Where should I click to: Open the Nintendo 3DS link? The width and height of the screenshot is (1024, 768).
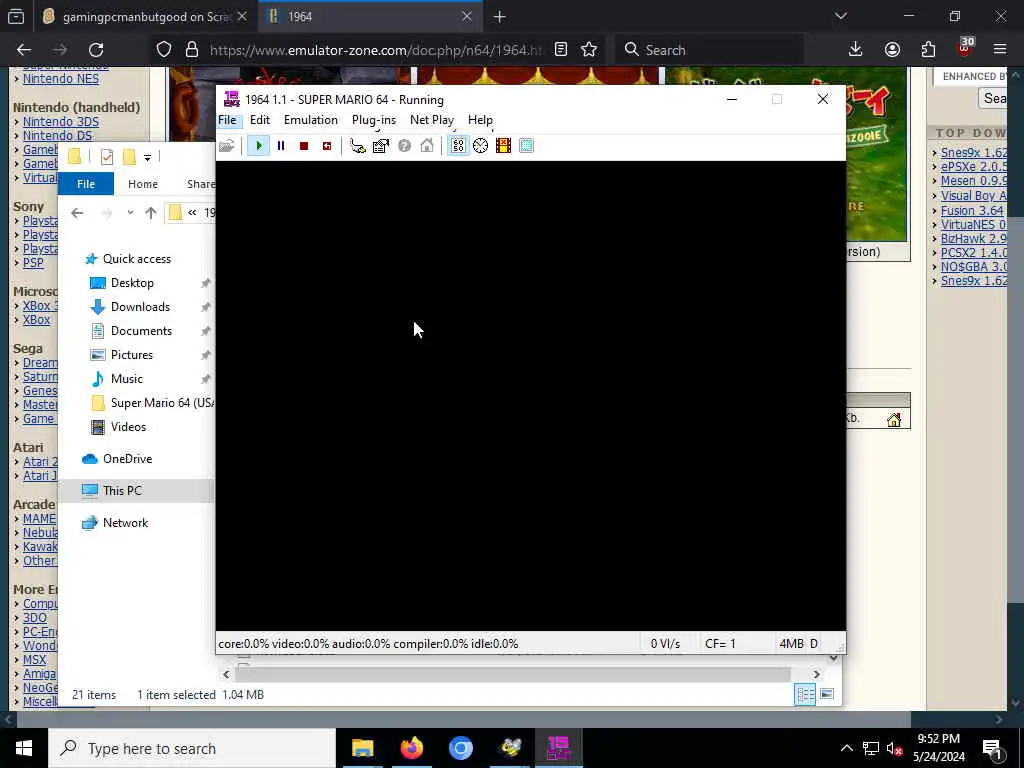61,122
